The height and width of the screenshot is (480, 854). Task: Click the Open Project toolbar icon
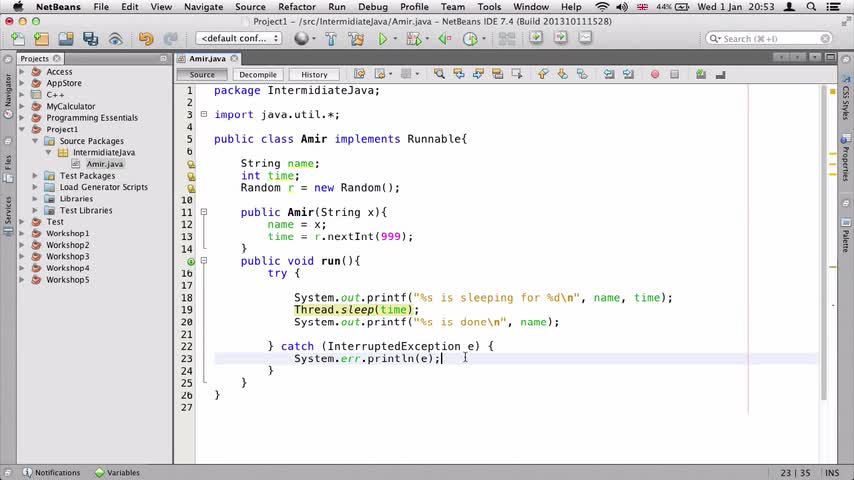pyautogui.click(x=66, y=39)
